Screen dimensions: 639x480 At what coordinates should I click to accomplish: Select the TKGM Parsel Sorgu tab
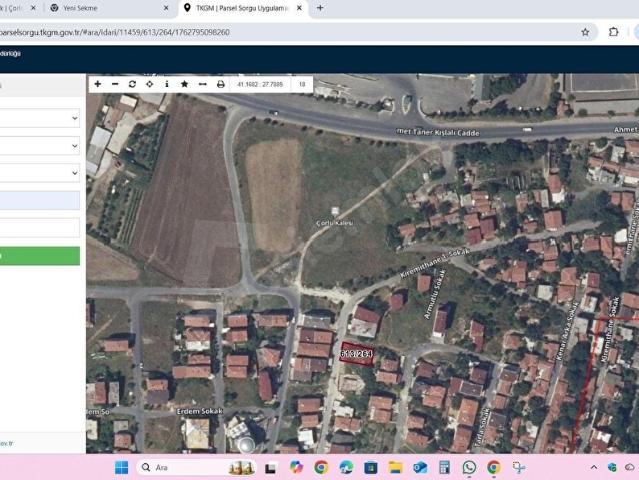pyautogui.click(x=242, y=8)
